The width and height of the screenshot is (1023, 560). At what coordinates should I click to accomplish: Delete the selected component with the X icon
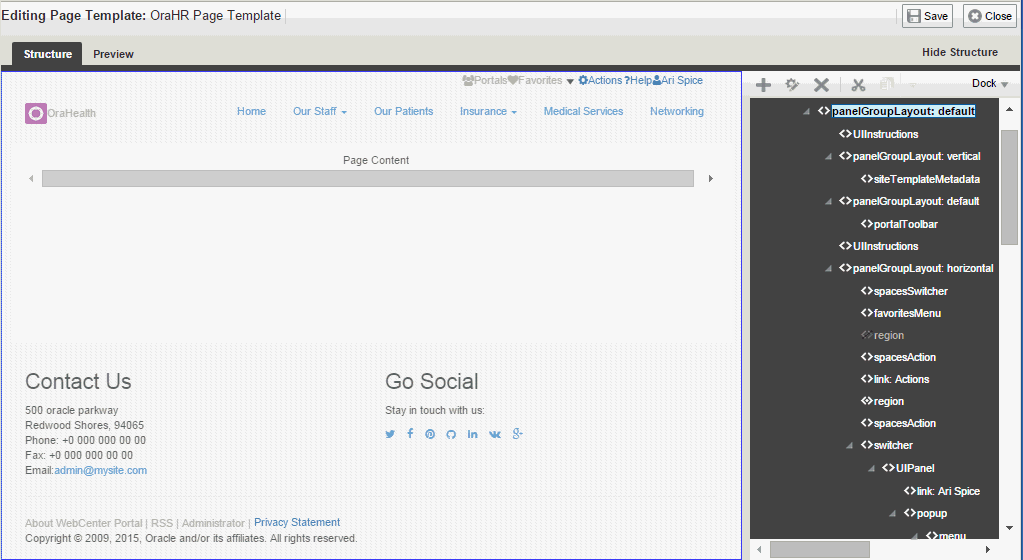[x=821, y=84]
